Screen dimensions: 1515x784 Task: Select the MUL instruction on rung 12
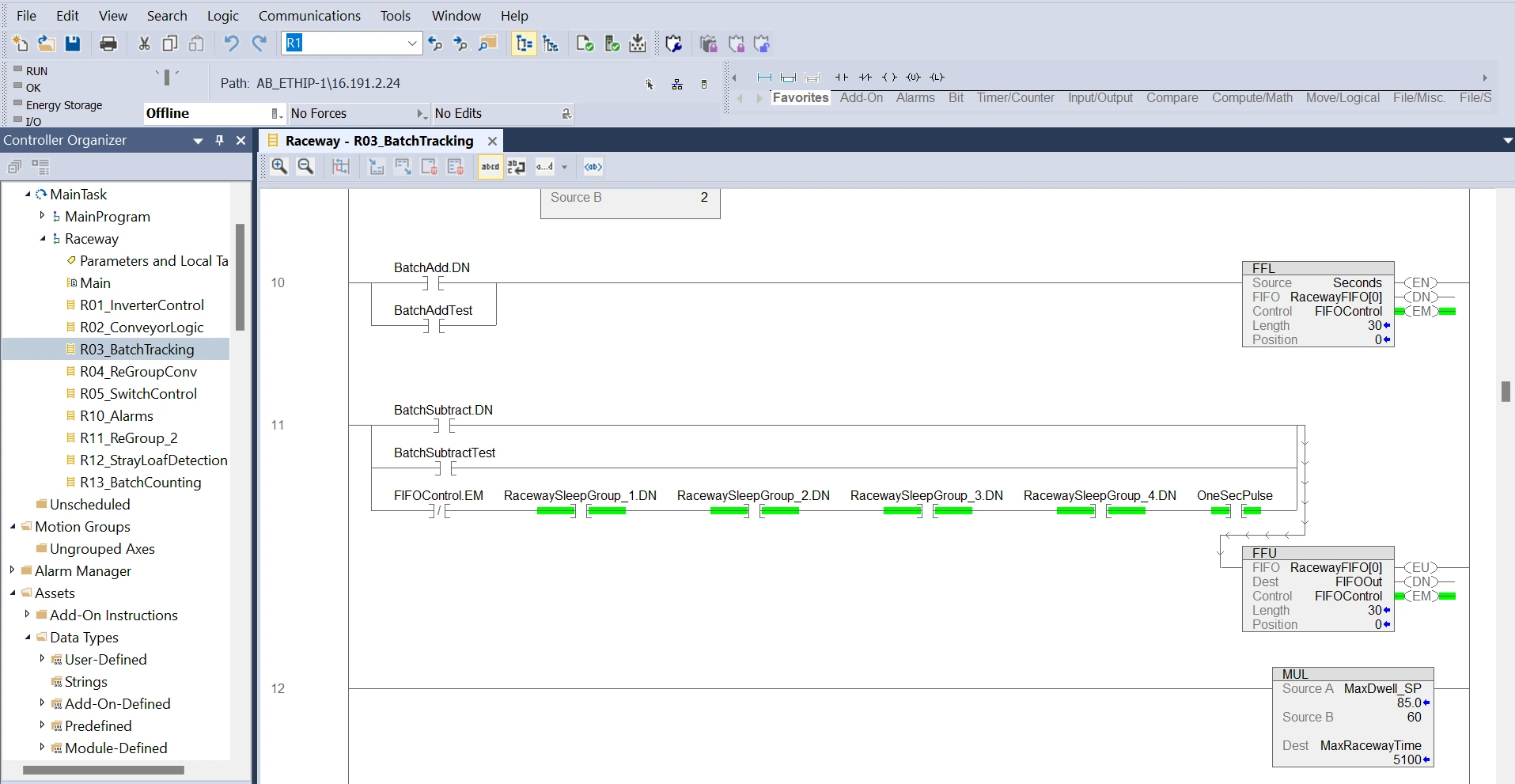coord(1353,717)
